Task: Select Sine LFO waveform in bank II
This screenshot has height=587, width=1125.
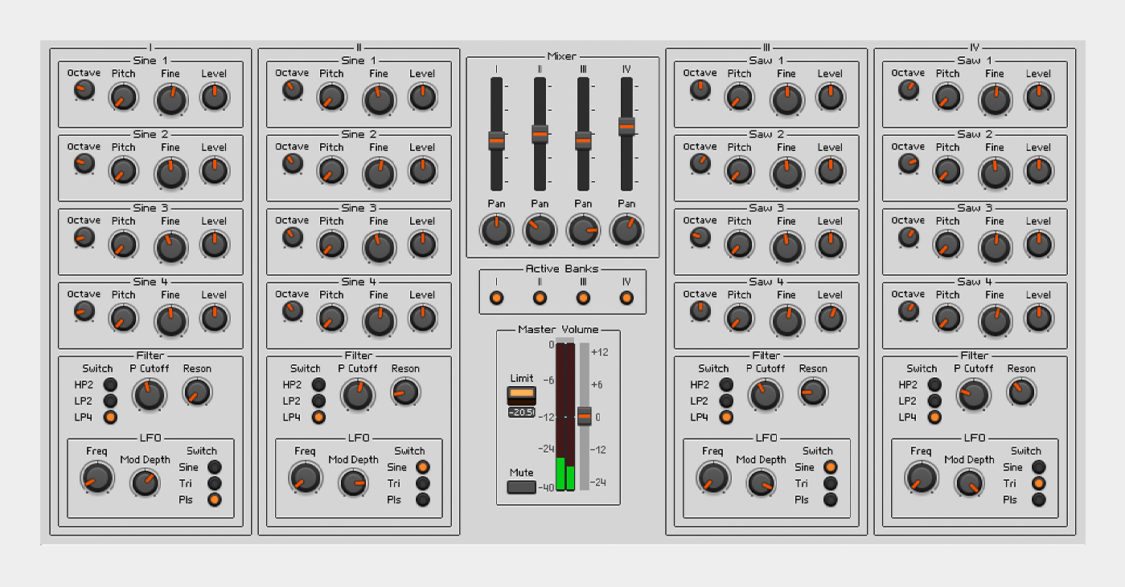Action: pos(425,465)
